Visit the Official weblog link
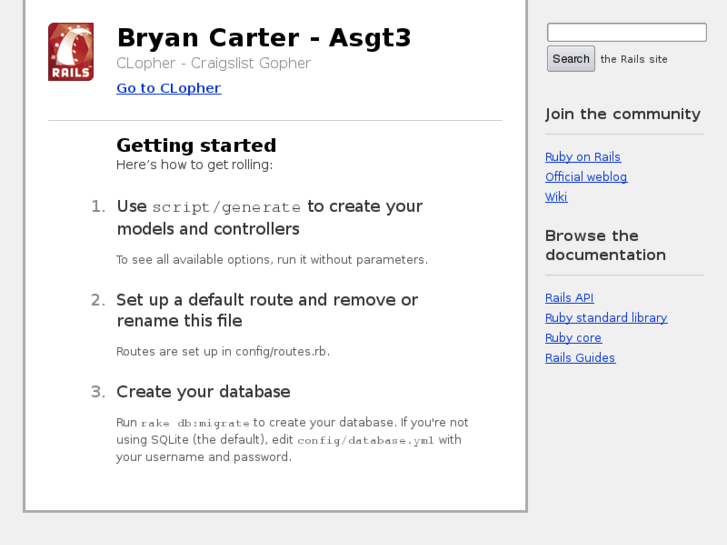The width and height of the screenshot is (727, 545). [585, 177]
